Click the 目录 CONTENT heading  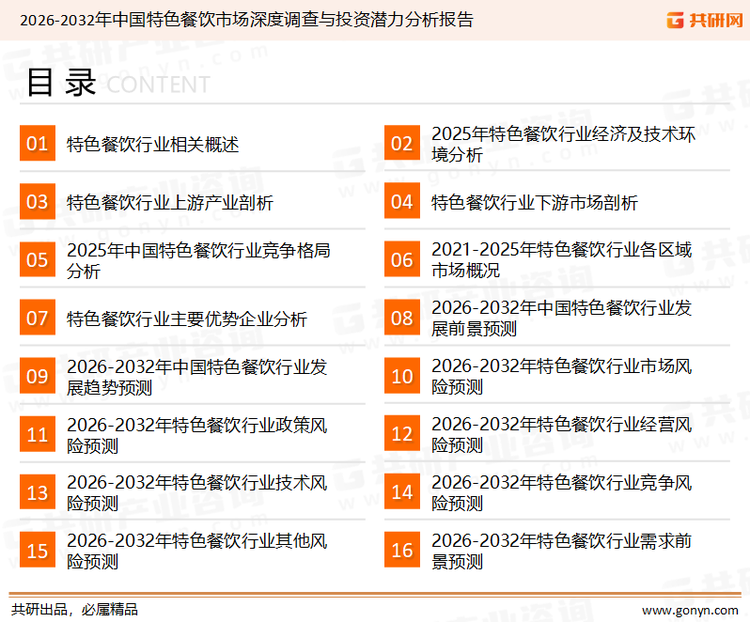pos(117,84)
